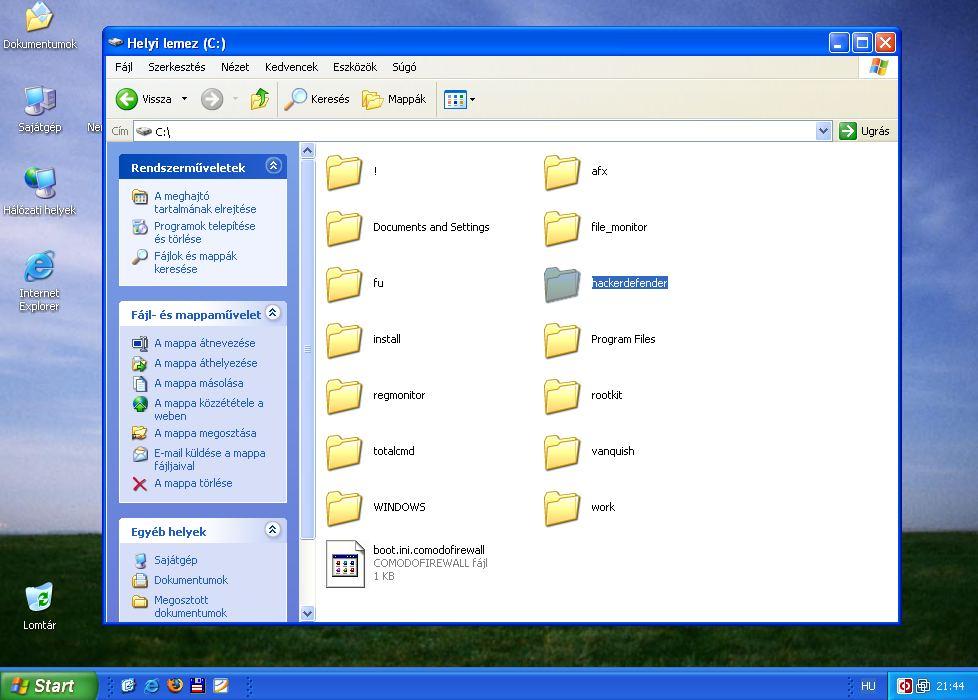Click the Start button
The width and height of the screenshot is (978, 700).
tap(49, 686)
